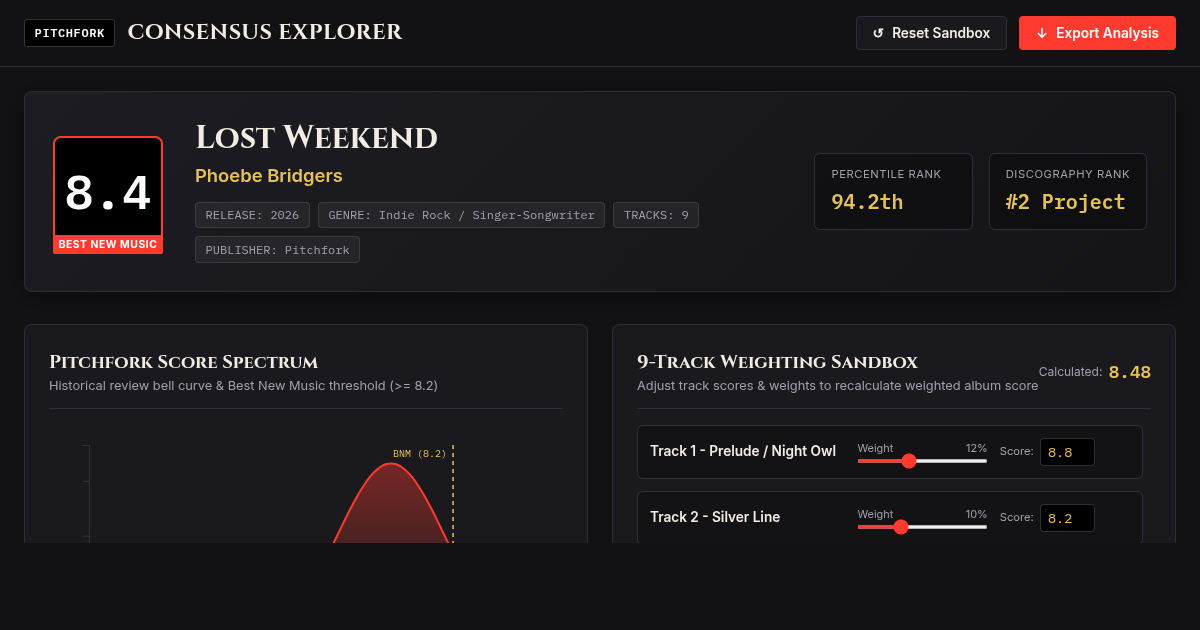
Task: Open the Phoebe Bridgers artist name
Action: 269,176
